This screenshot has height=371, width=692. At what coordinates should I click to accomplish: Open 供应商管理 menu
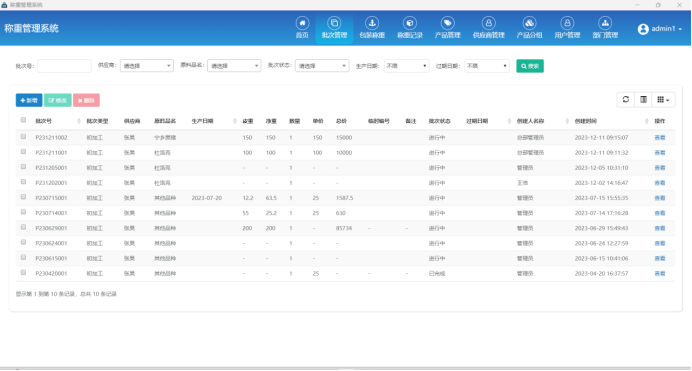pyautogui.click(x=488, y=28)
